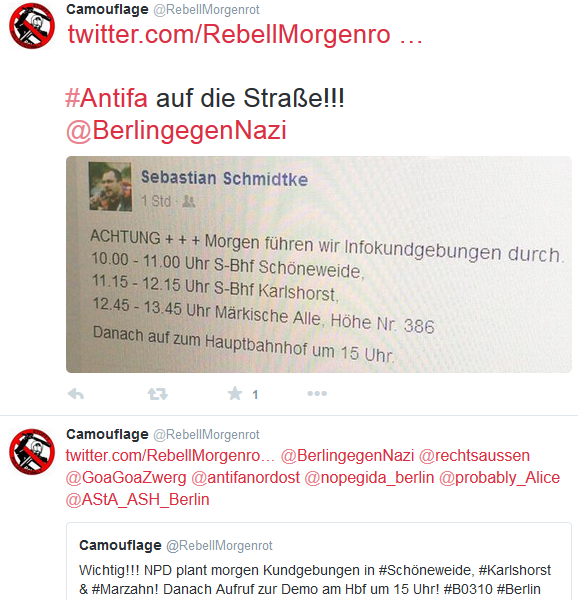This screenshot has height=600, width=578.
Task: Retweet the first Camouflage tweet
Action: 158,394
